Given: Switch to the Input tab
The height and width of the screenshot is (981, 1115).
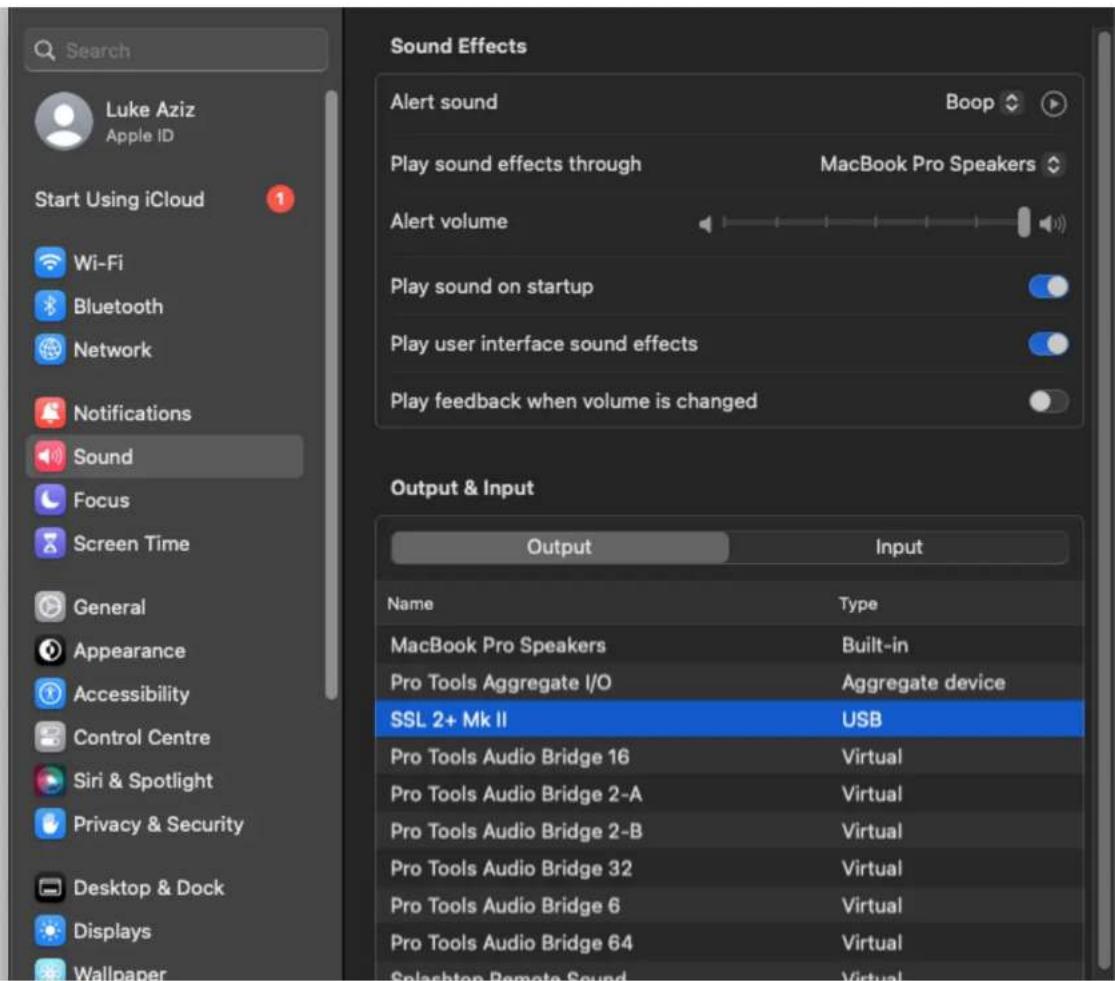Looking at the screenshot, I should point(899,547).
